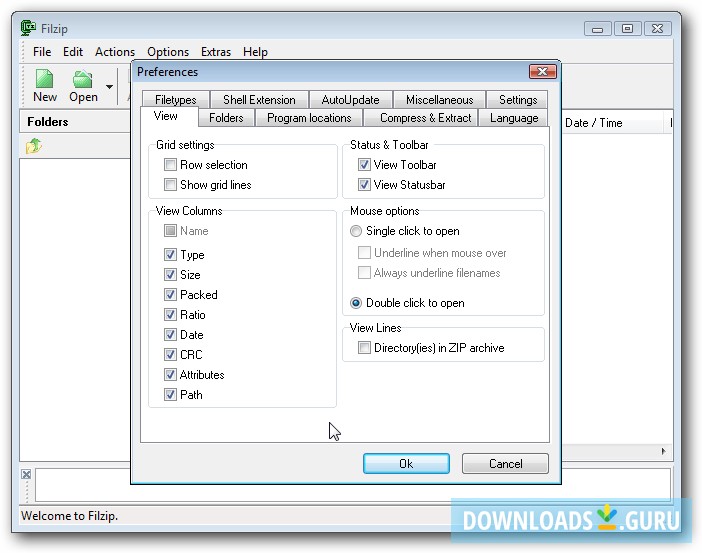Uncheck the Type column checkbox
This screenshot has height=553, width=702.
pos(170,255)
